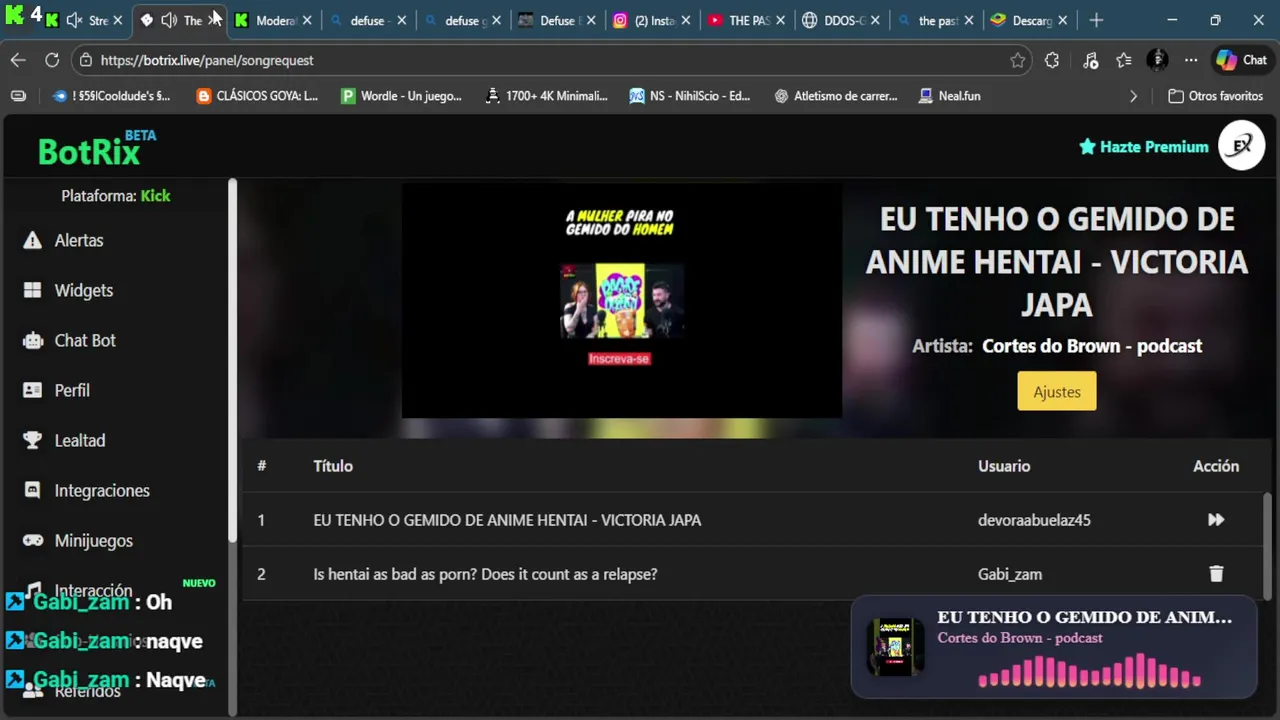Open the browser favorites icon
Image resolution: width=1280 pixels, height=720 pixels.
click(1124, 60)
